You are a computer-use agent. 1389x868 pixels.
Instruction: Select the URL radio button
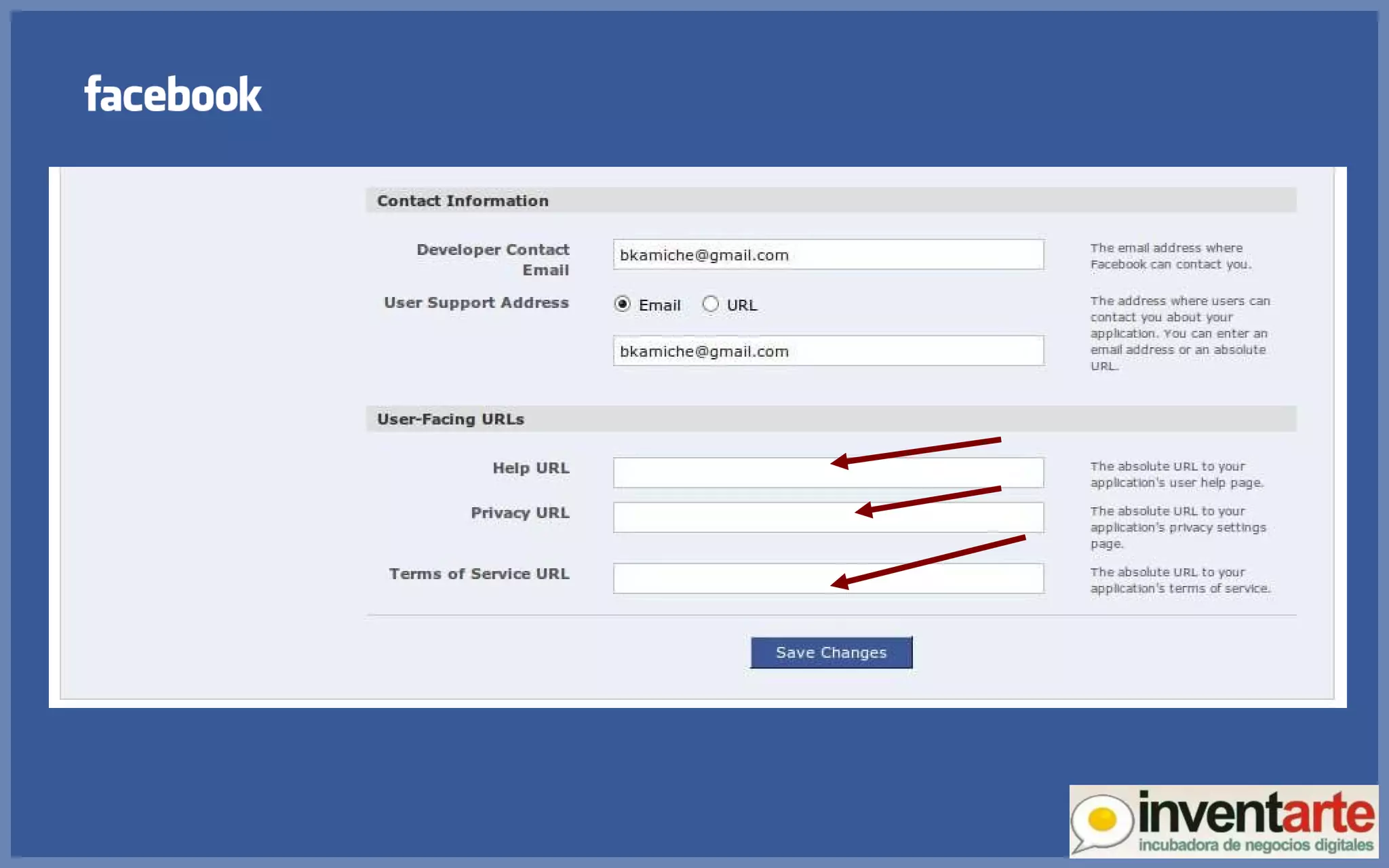click(x=710, y=304)
